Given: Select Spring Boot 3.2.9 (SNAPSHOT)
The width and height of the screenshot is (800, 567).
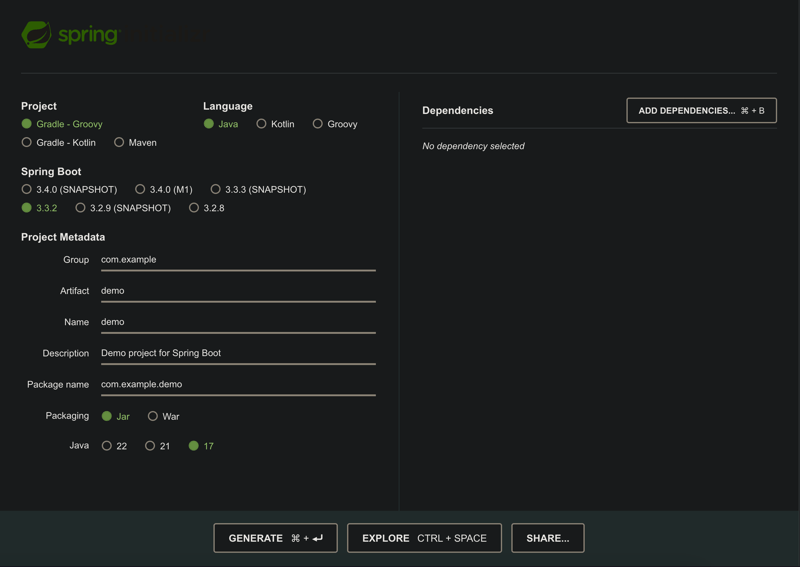Looking at the screenshot, I should coord(123,208).
